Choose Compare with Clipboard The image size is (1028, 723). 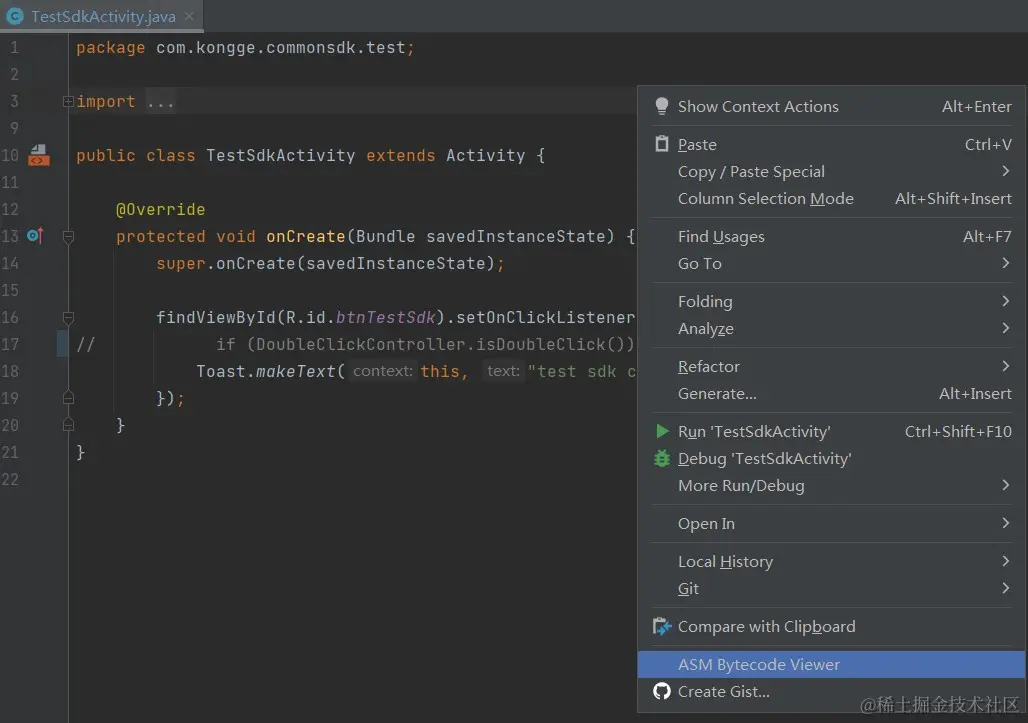[x=831, y=627]
